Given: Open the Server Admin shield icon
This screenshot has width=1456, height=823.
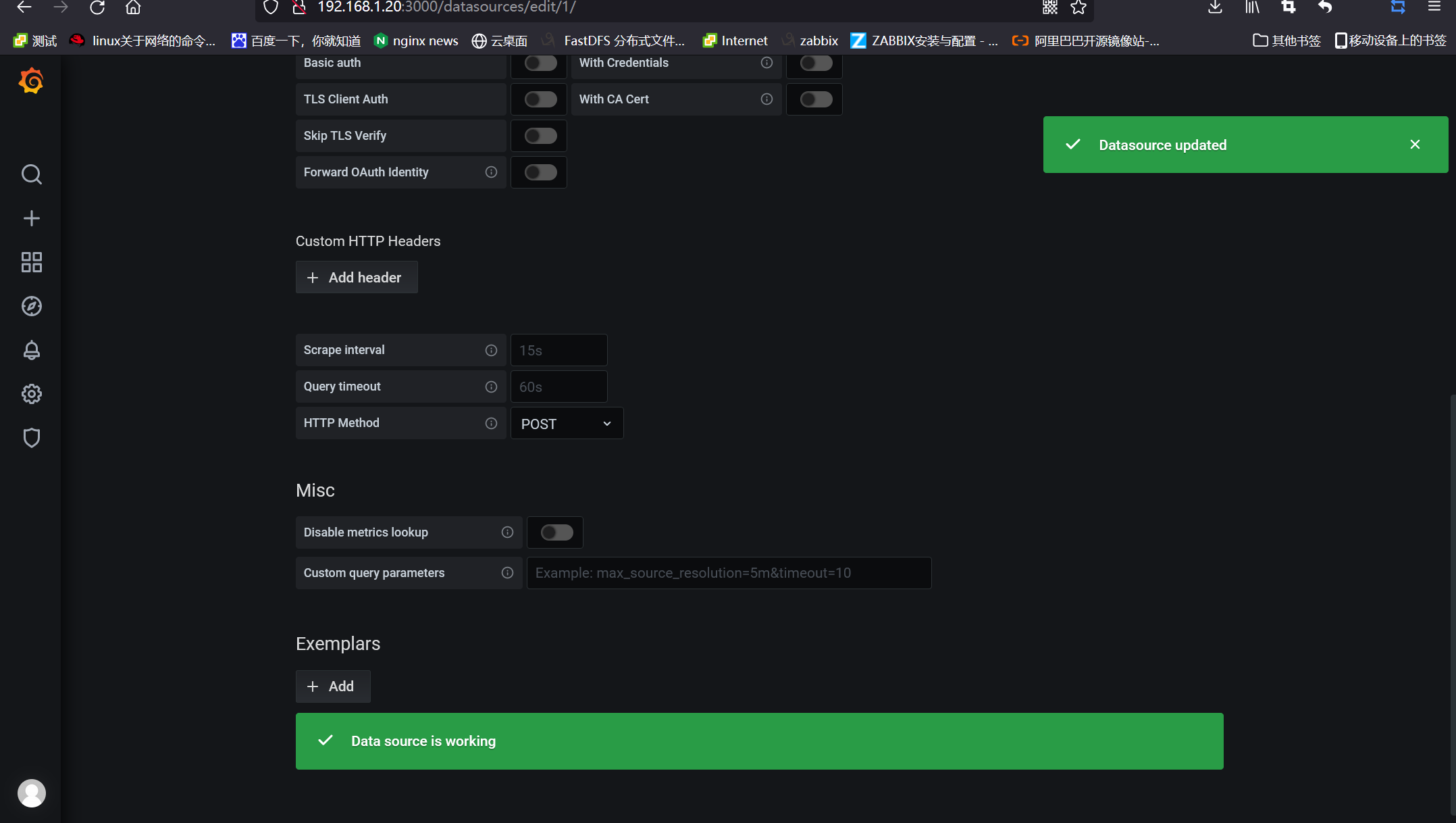Looking at the screenshot, I should (x=31, y=438).
